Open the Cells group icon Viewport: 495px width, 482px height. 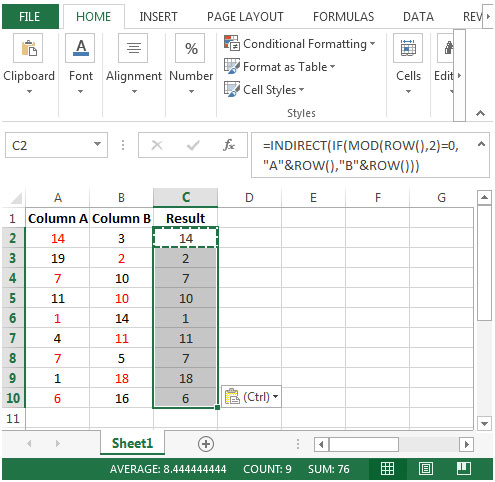tap(408, 48)
